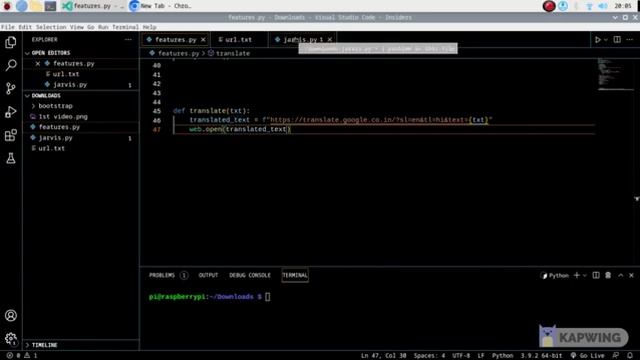Close features.py in Open Editors list
Viewport: 640px width, 360px height.
pos(38,64)
